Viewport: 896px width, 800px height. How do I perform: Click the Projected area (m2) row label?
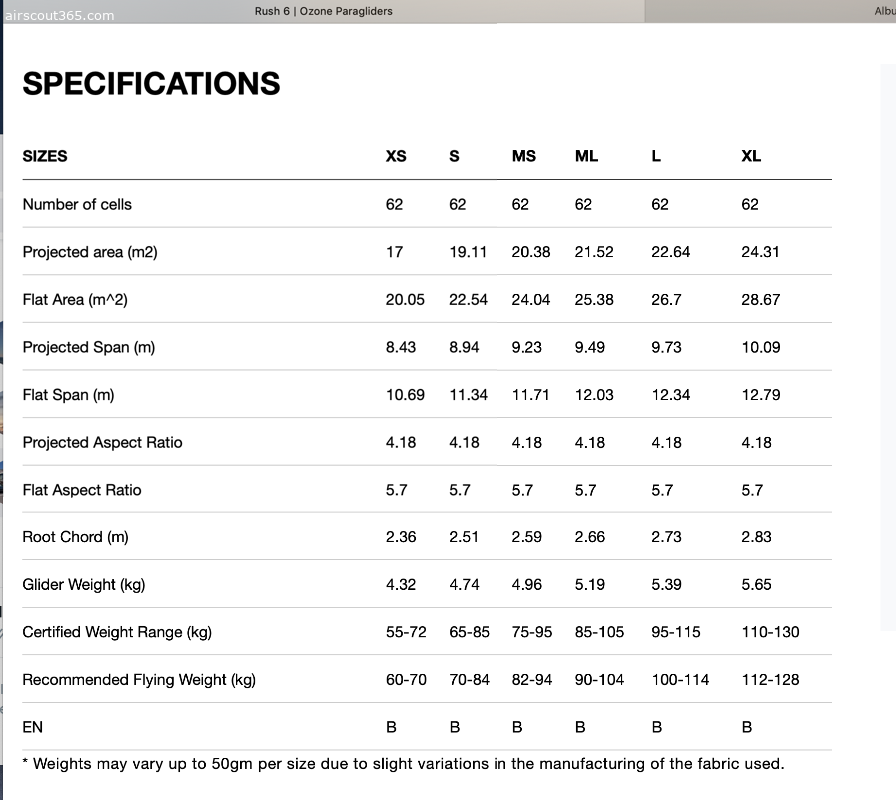click(x=90, y=252)
